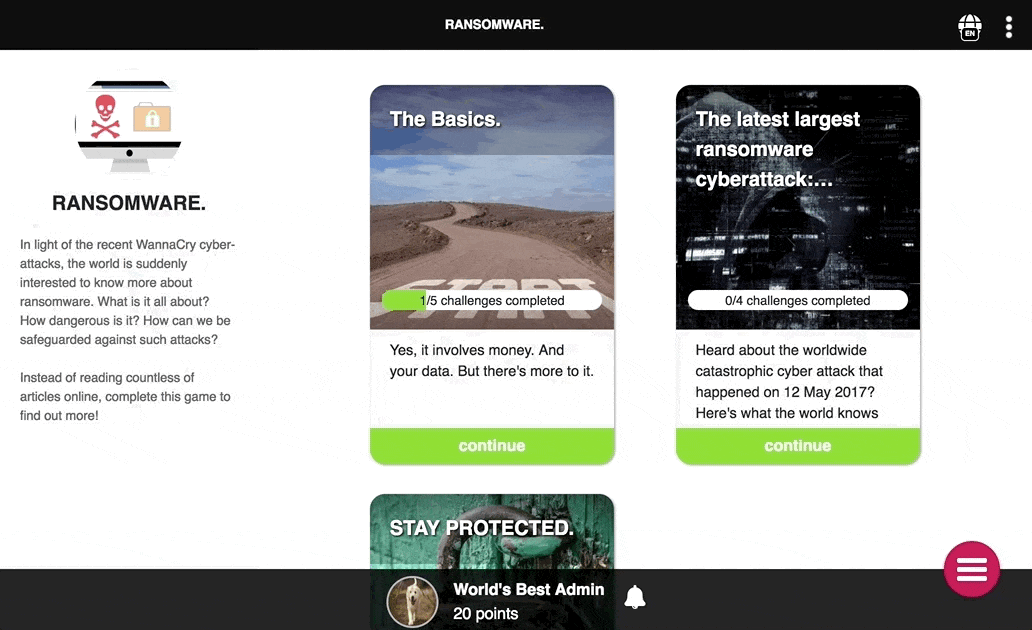Click the ransomware skull computer icon
The width and height of the screenshot is (1032, 630).
(129, 125)
